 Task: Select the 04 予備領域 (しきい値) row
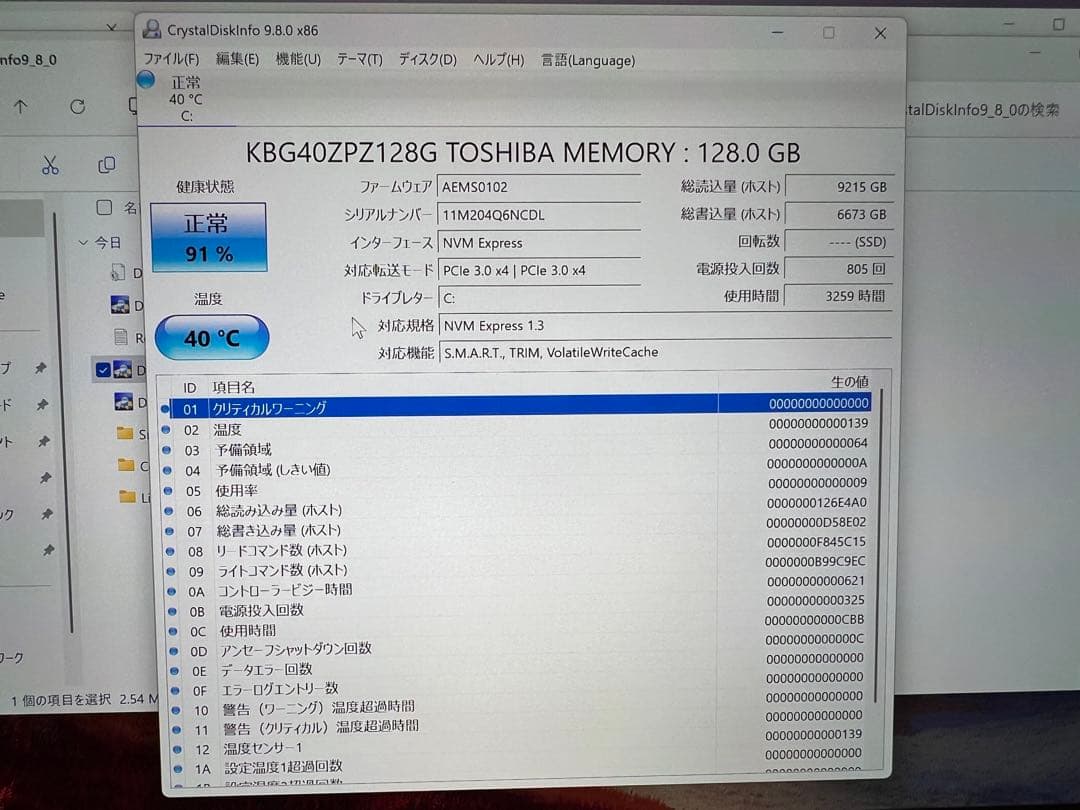[x=517, y=469]
